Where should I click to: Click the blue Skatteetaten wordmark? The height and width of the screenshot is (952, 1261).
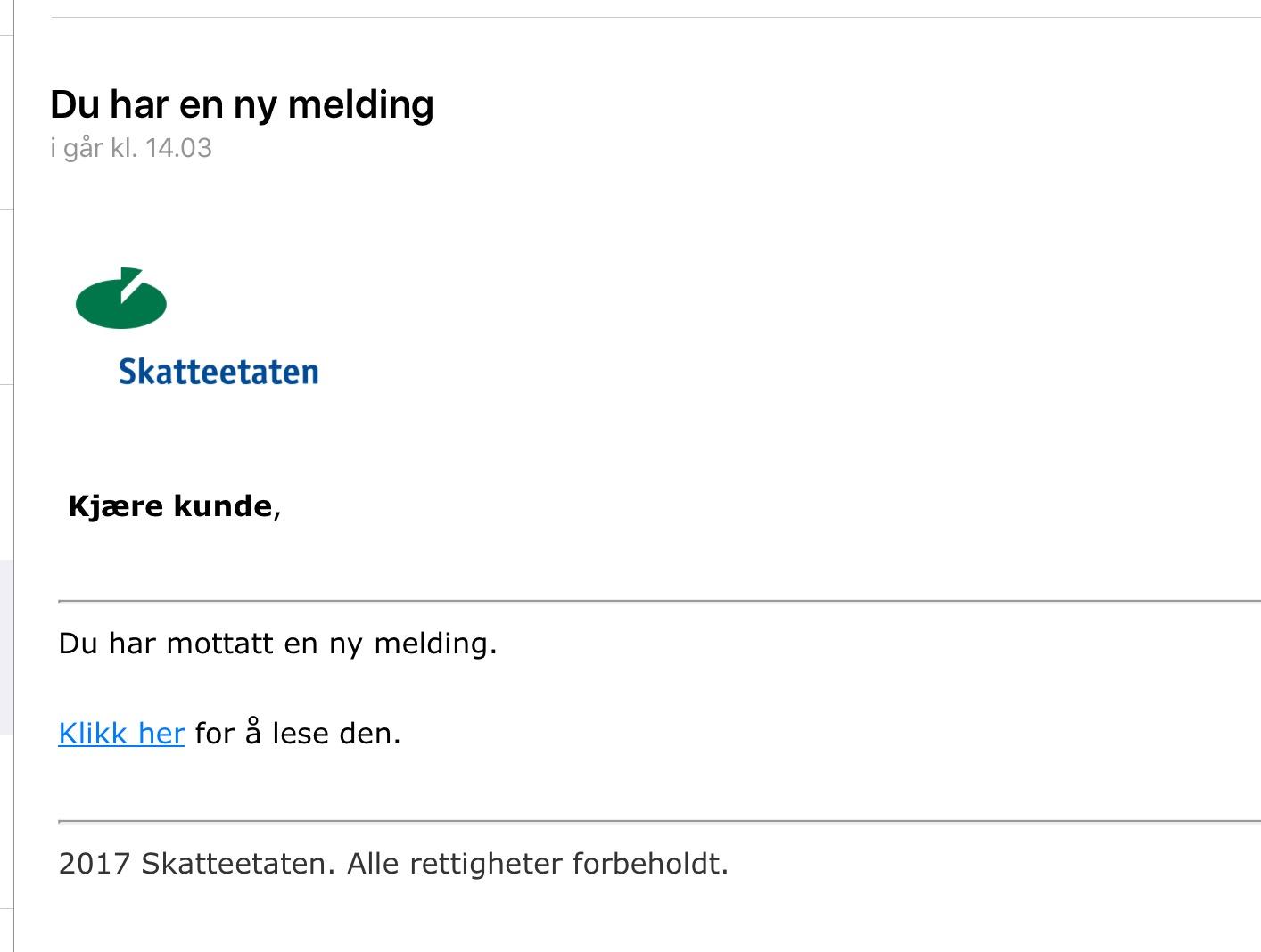(218, 372)
